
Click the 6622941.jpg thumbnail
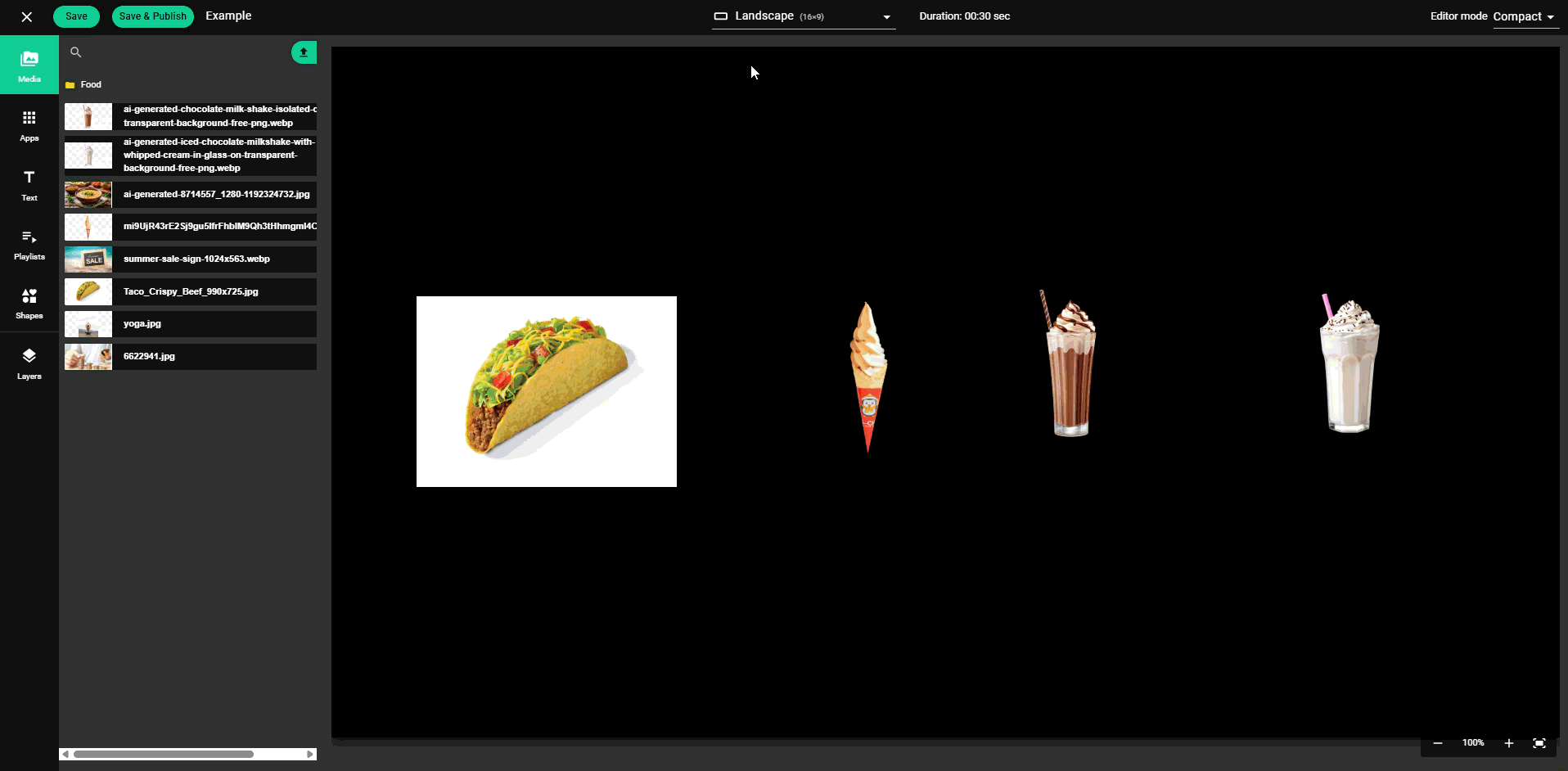pos(88,357)
